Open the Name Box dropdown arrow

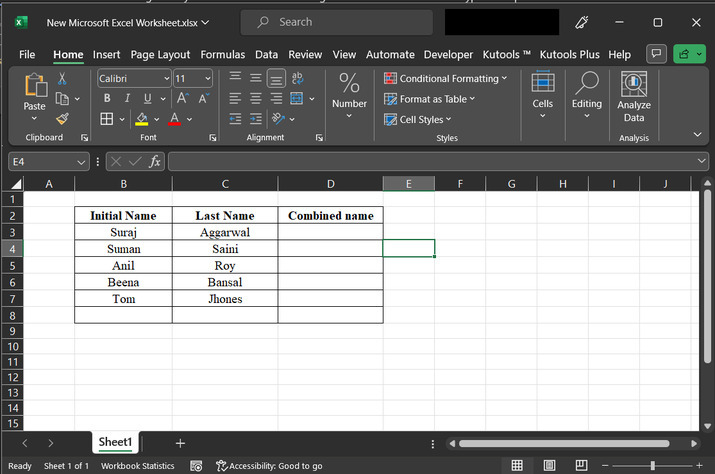[82, 161]
